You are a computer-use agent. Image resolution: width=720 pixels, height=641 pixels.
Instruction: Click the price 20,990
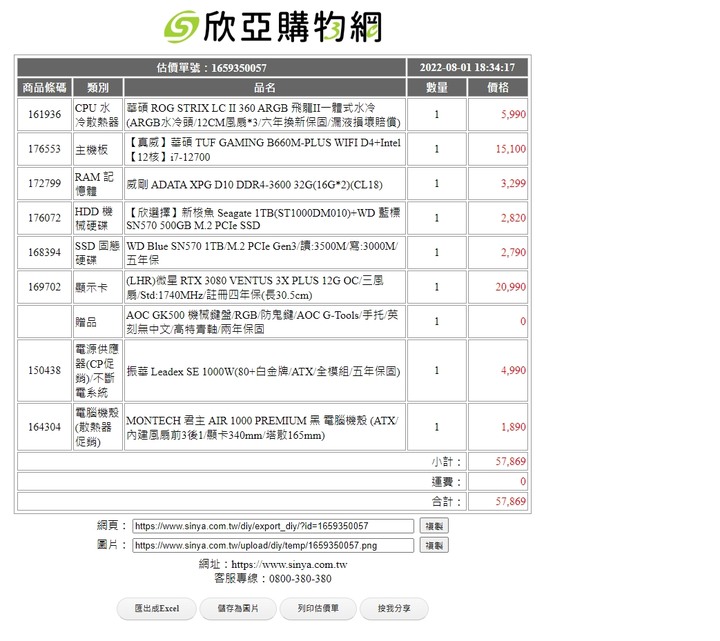[x=511, y=287]
